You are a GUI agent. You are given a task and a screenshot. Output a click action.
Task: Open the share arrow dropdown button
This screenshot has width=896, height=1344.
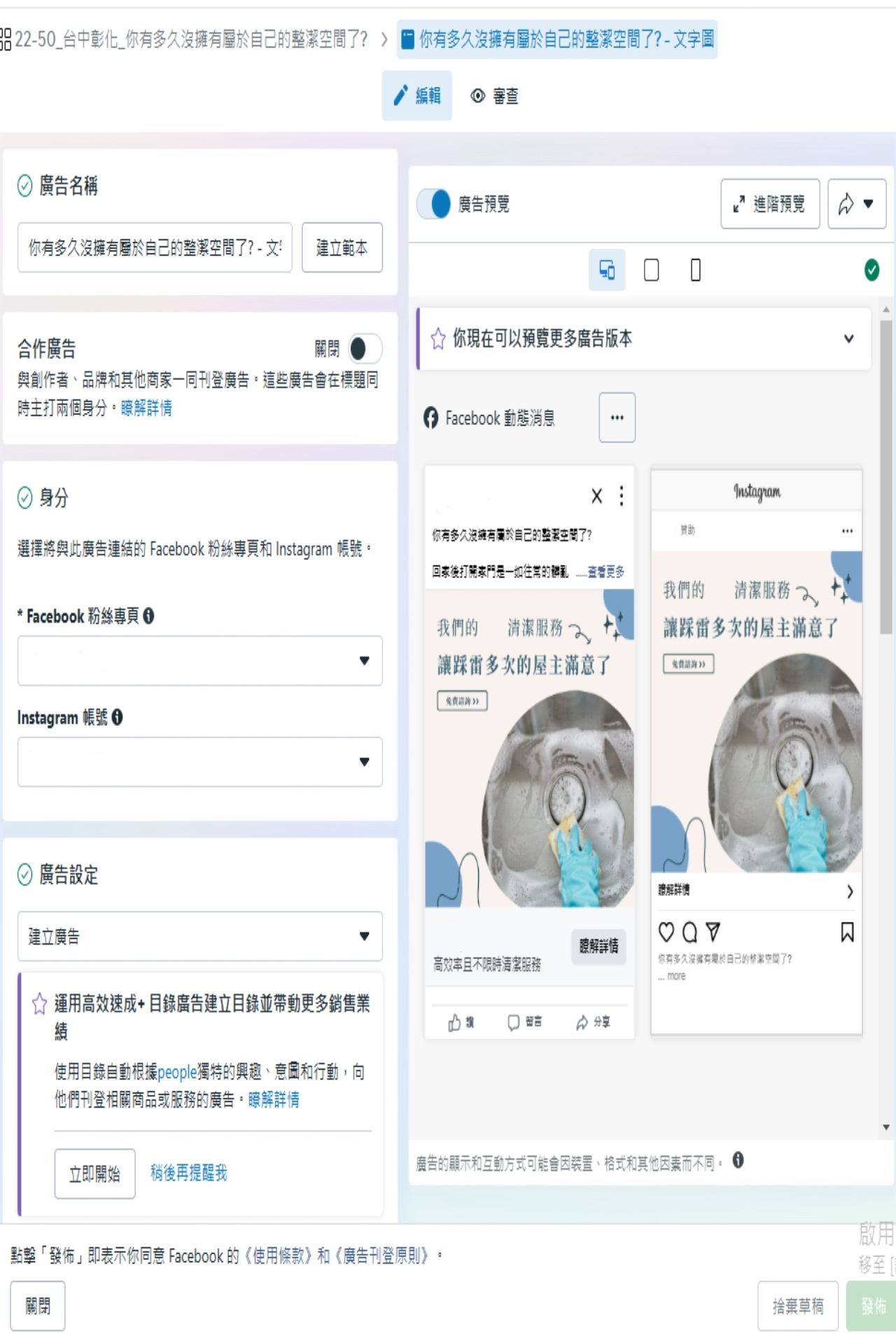856,204
